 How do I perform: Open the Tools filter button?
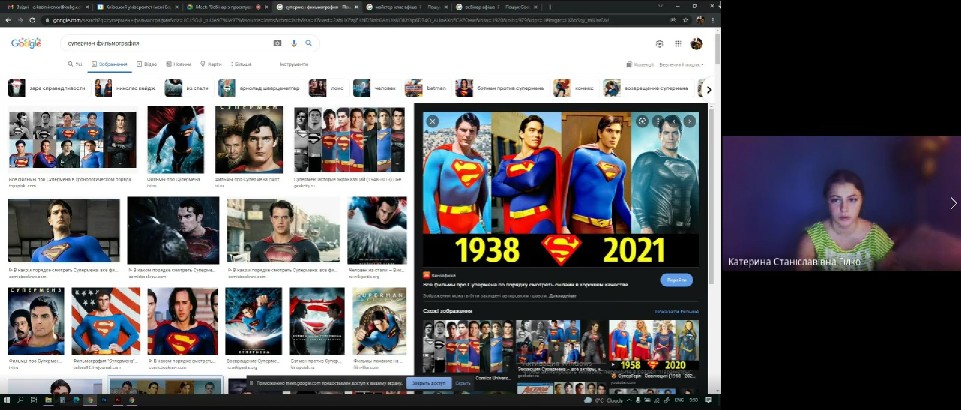click(294, 64)
